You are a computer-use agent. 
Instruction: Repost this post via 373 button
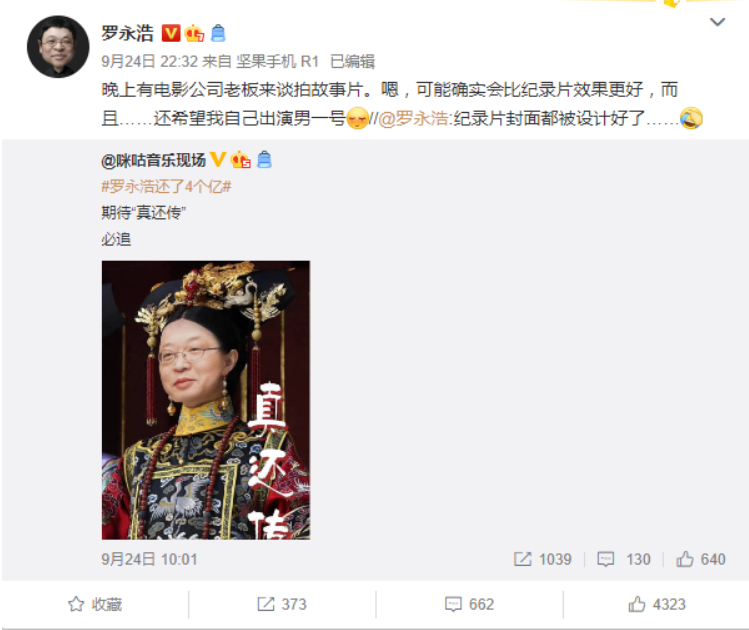pos(282,604)
